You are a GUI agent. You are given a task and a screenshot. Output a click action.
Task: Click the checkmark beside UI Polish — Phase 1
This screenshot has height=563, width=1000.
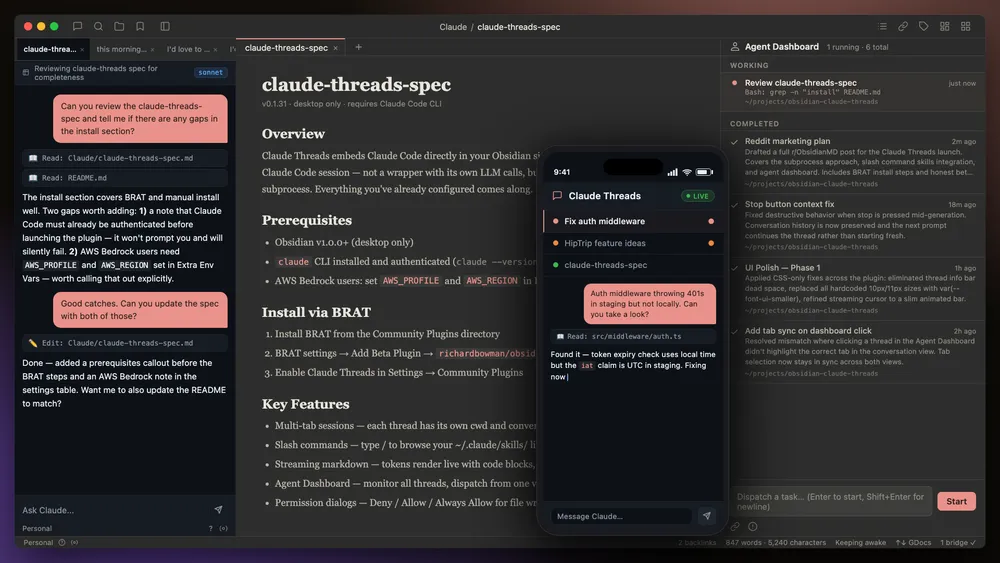(x=734, y=268)
